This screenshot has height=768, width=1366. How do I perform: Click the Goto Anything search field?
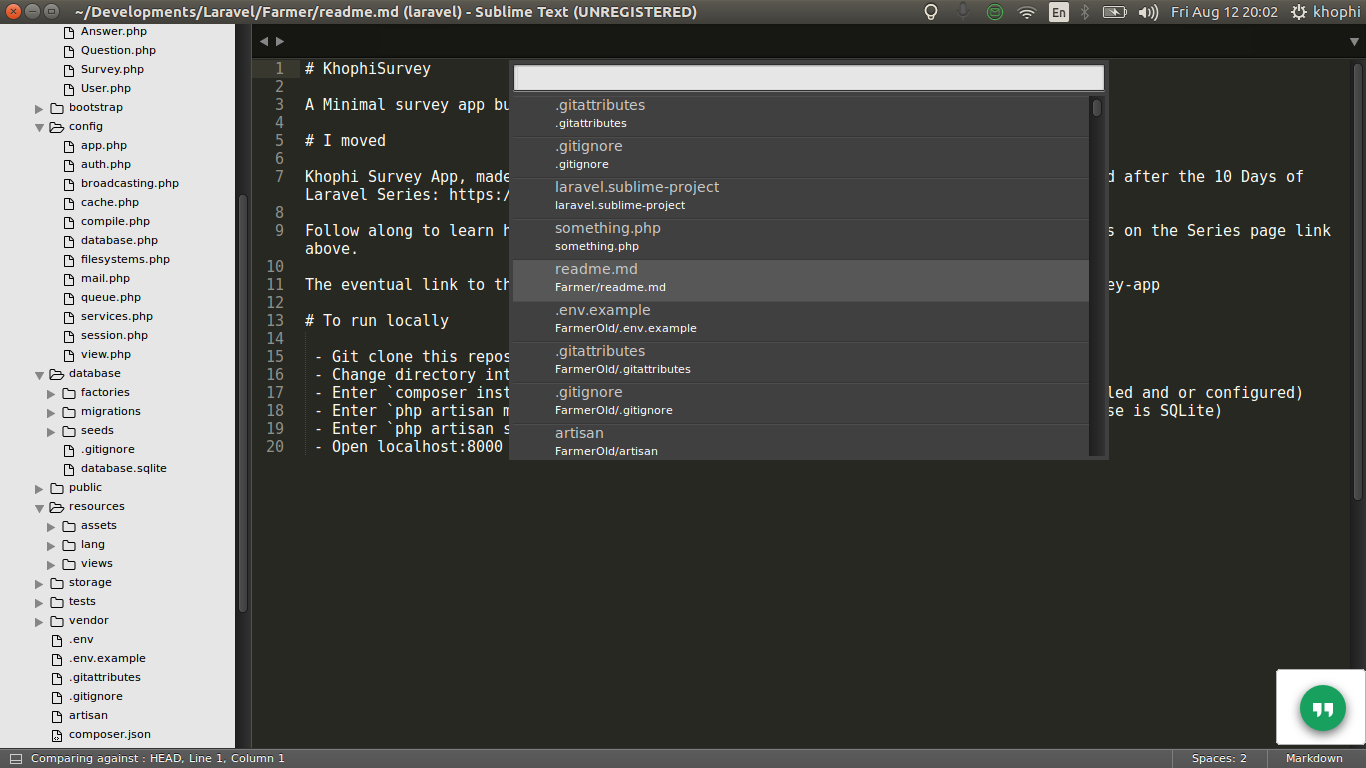808,78
